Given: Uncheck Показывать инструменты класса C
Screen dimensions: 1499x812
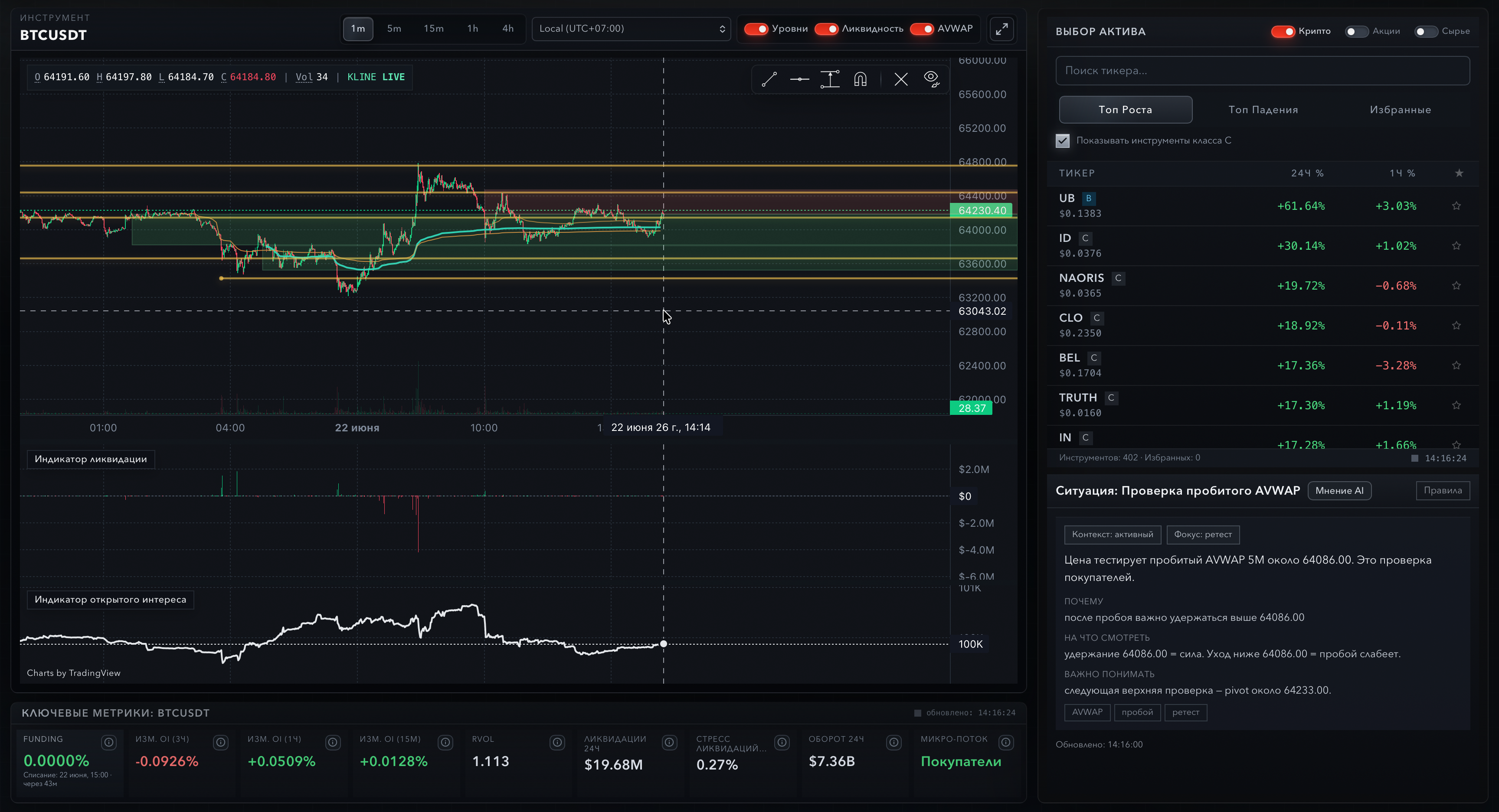Looking at the screenshot, I should pyautogui.click(x=1063, y=141).
